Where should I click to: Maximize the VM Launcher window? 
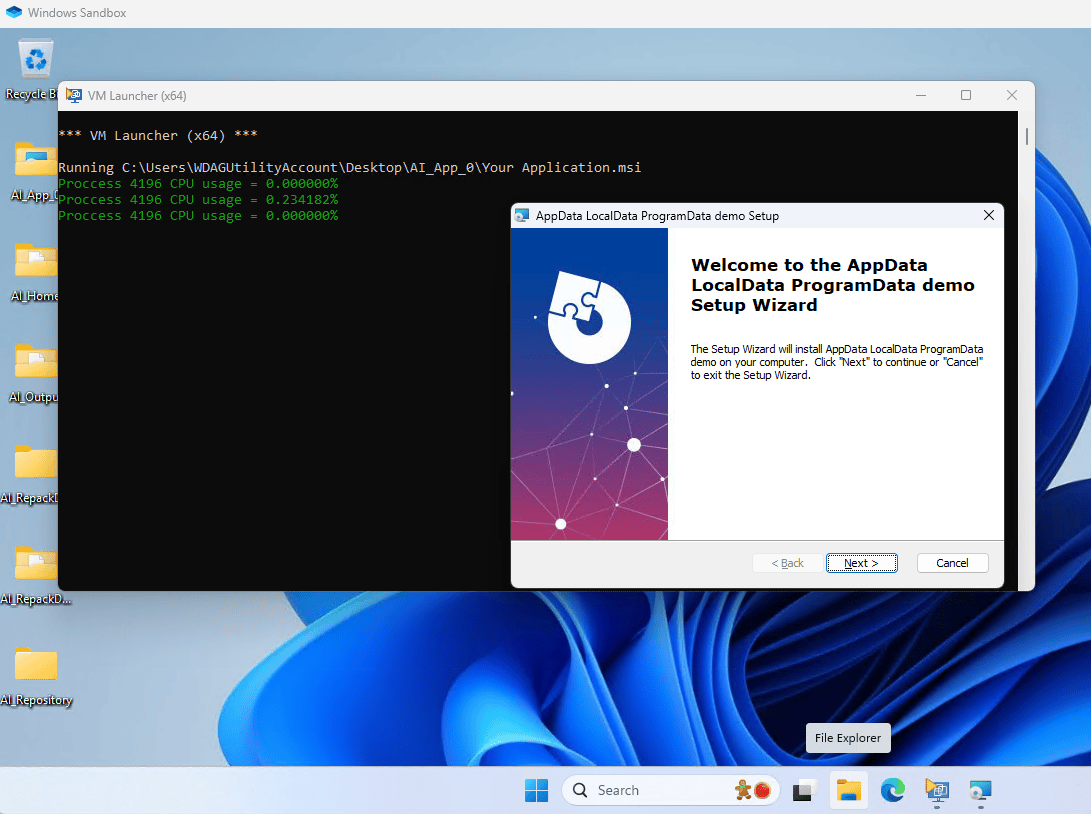pos(966,95)
